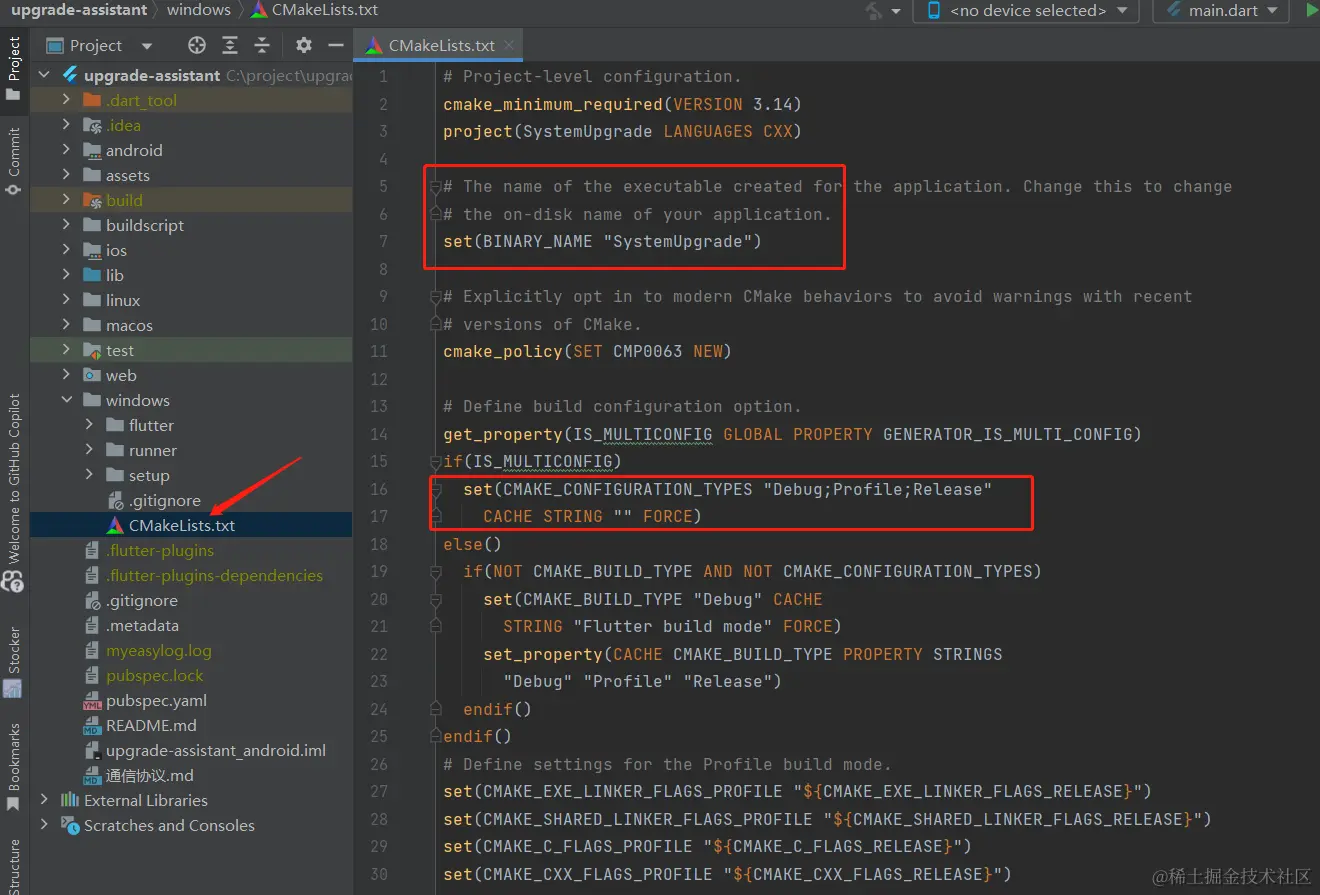This screenshot has width=1320, height=895.
Task: Click the Expand All icon in Project panel
Action: click(x=230, y=45)
